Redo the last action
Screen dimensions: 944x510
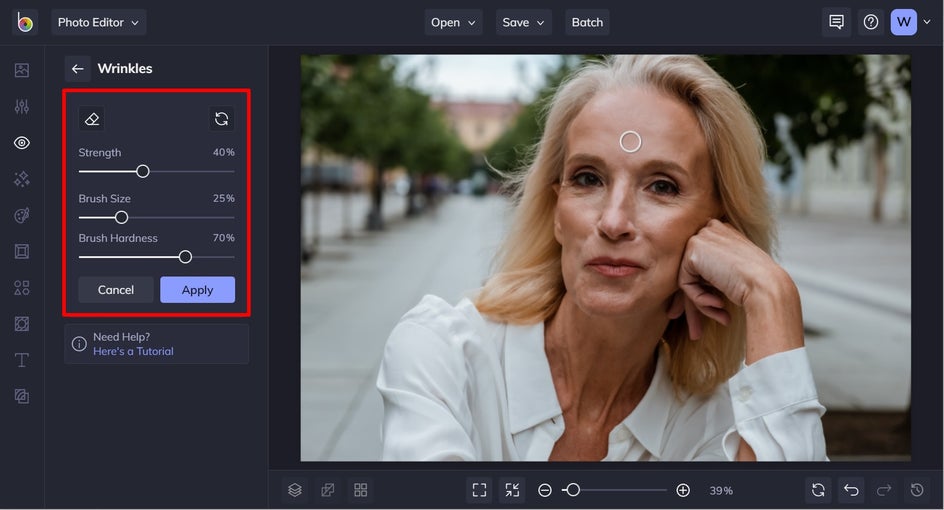(x=884, y=490)
